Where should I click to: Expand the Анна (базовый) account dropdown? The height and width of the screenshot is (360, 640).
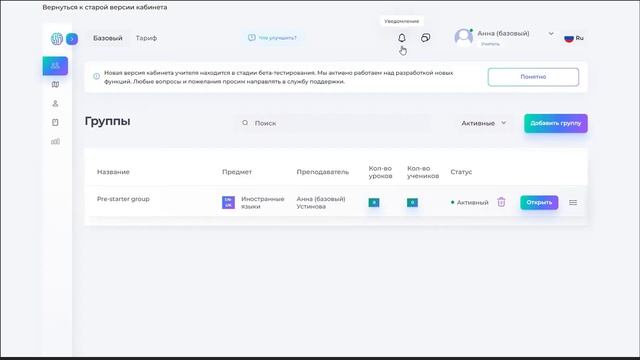pyautogui.click(x=551, y=33)
